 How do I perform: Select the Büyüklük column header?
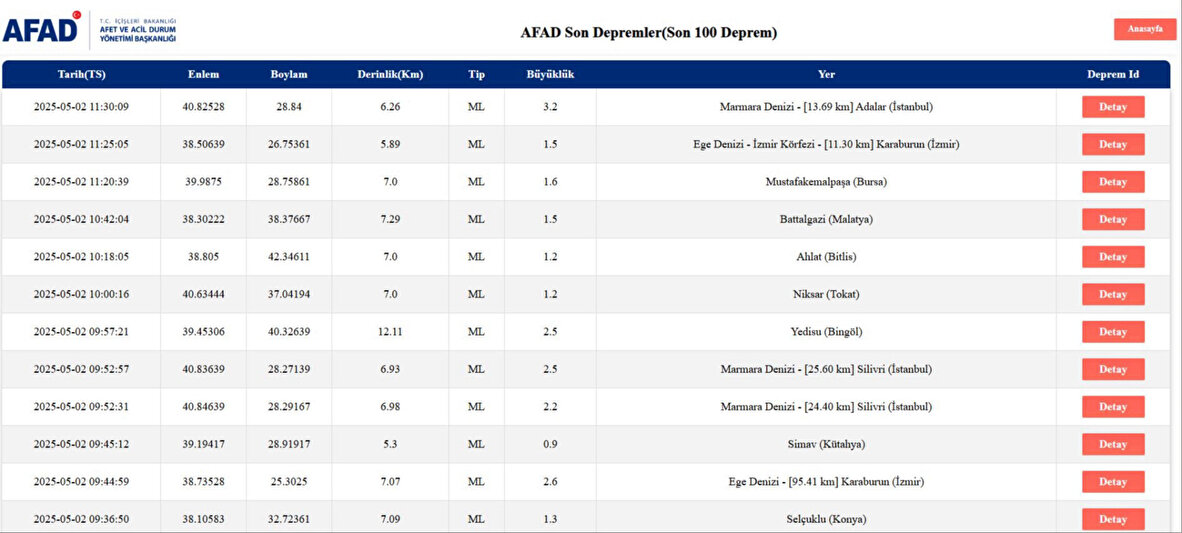pyautogui.click(x=550, y=75)
